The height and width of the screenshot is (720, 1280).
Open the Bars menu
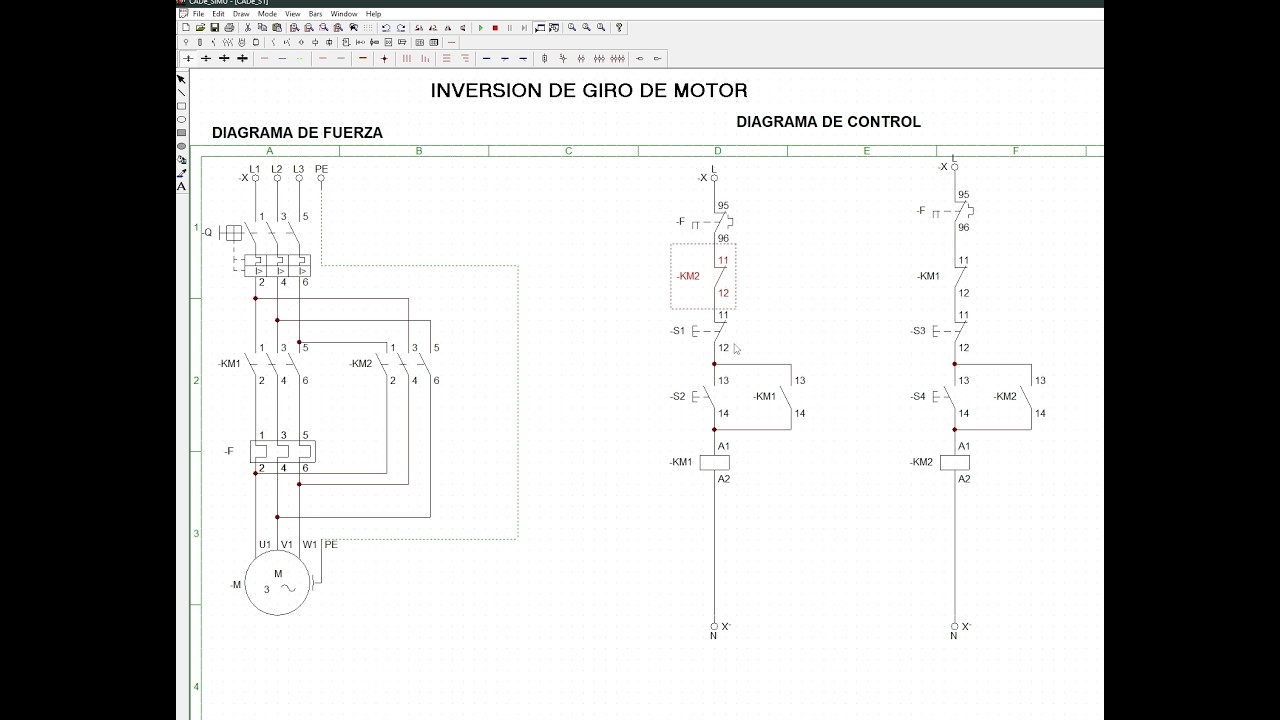(x=315, y=14)
